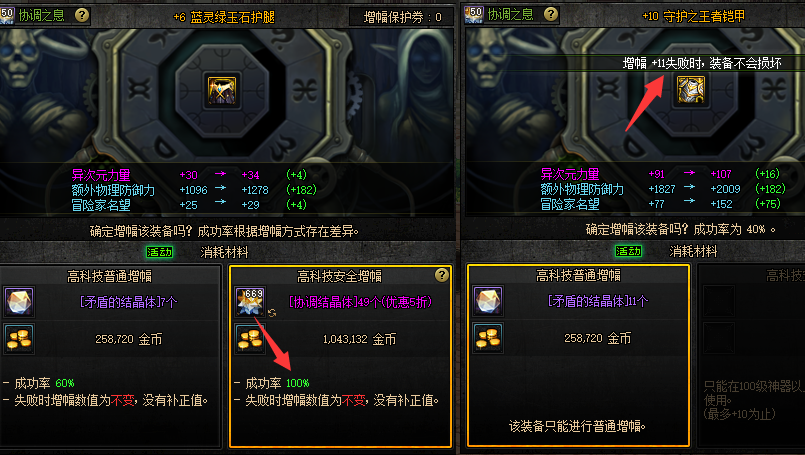Click the green 活动 tag in left window
The image size is (805, 455).
tap(160, 252)
